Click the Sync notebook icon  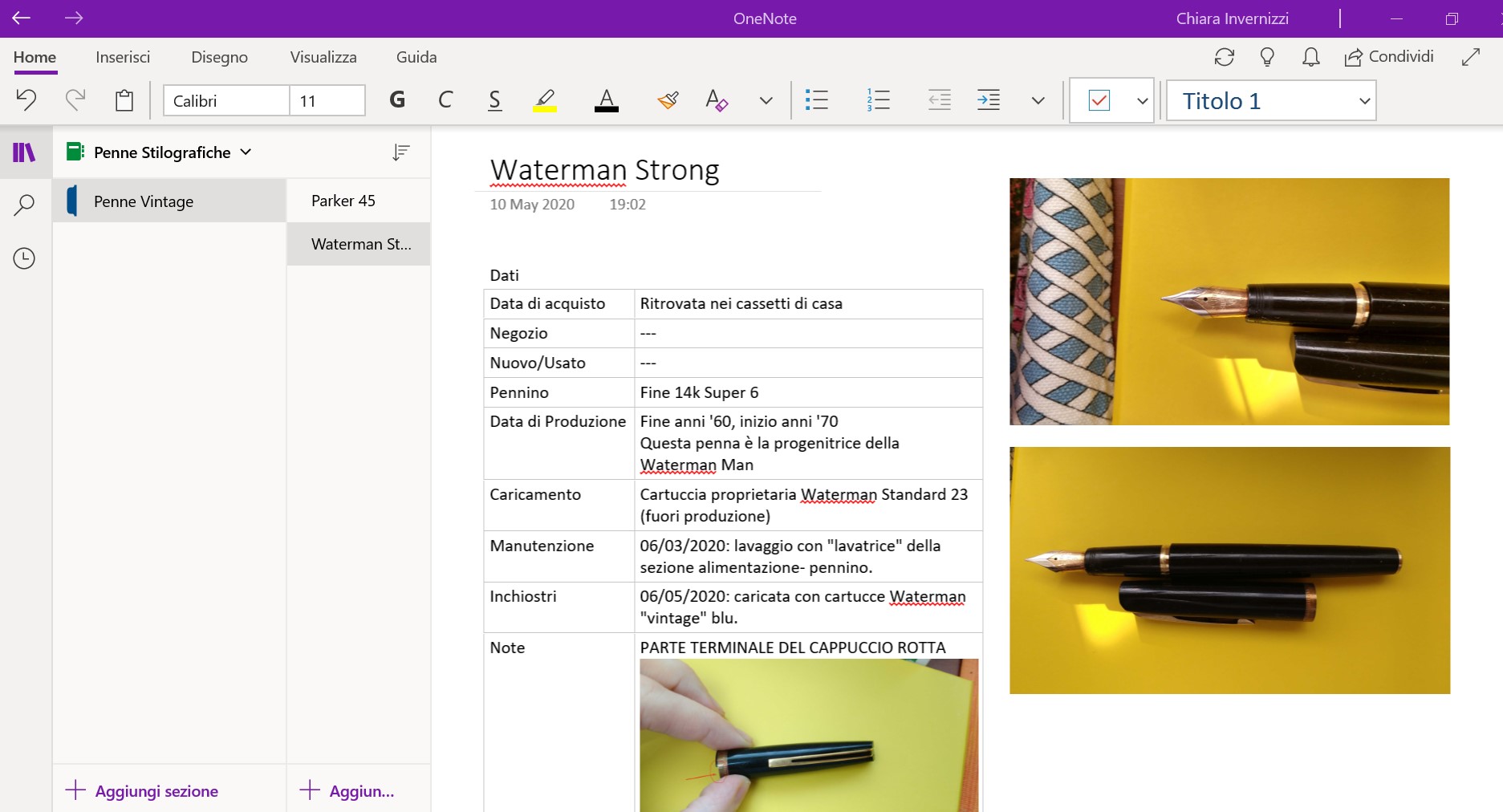[x=1224, y=57]
